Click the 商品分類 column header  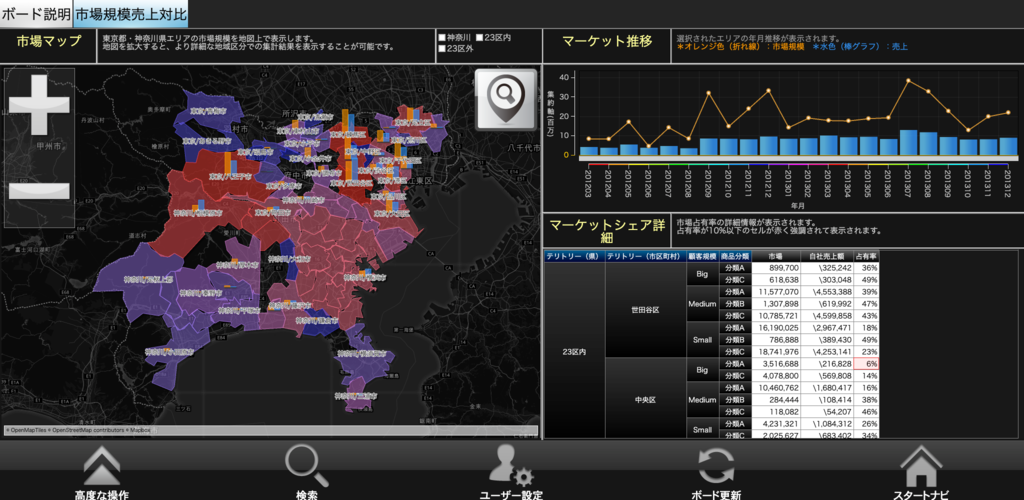click(x=735, y=256)
